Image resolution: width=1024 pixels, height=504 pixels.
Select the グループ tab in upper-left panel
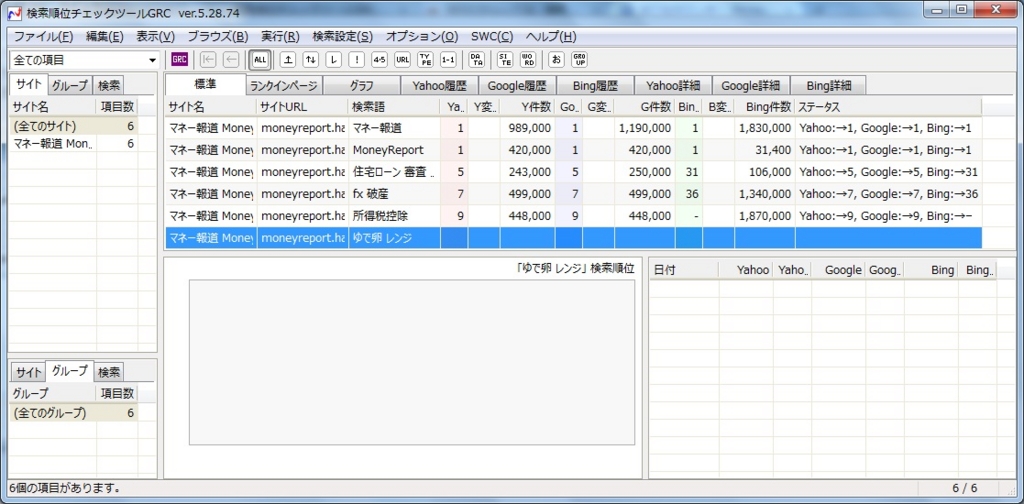[x=70, y=86]
